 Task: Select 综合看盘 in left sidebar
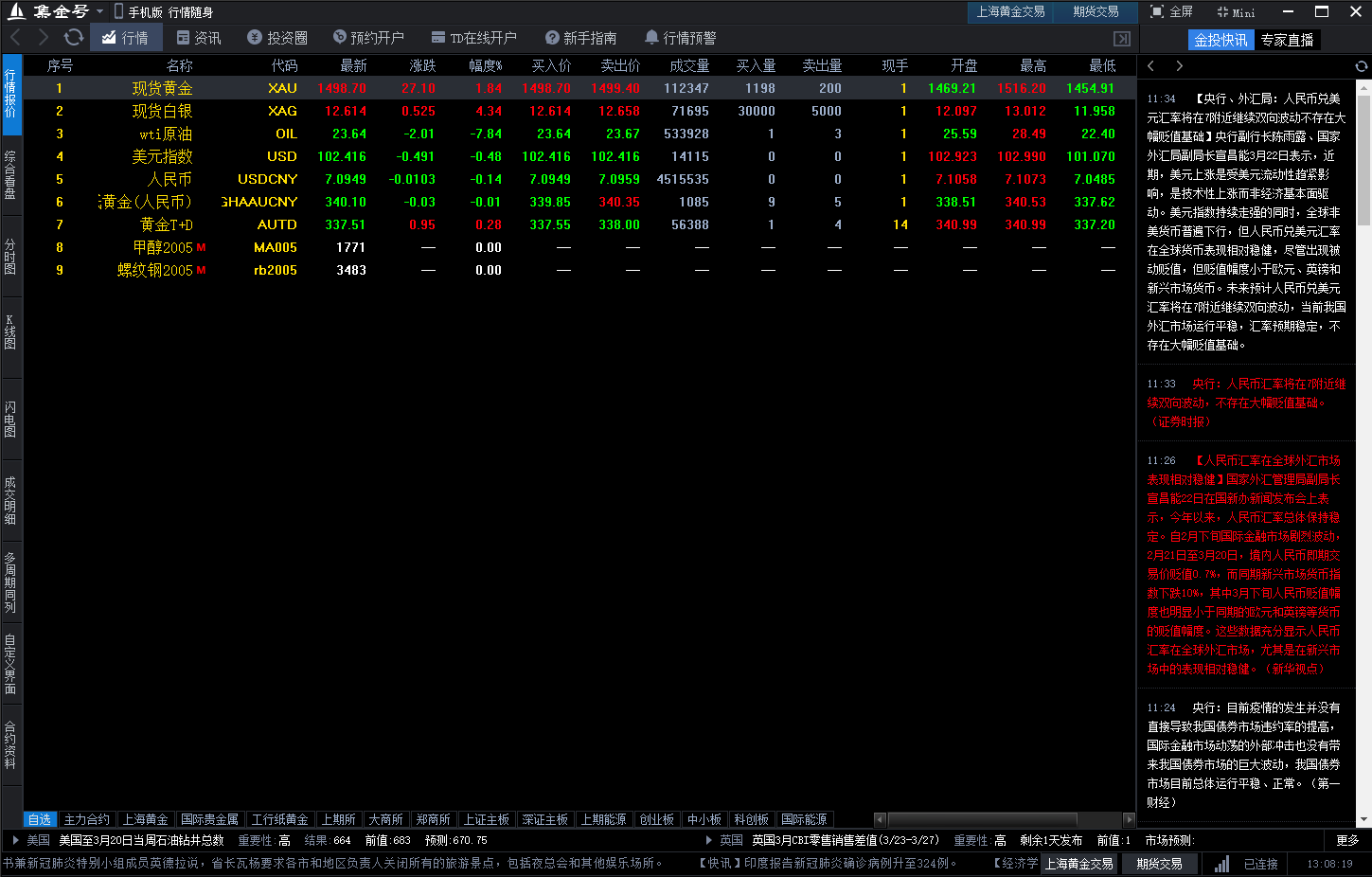(10, 174)
